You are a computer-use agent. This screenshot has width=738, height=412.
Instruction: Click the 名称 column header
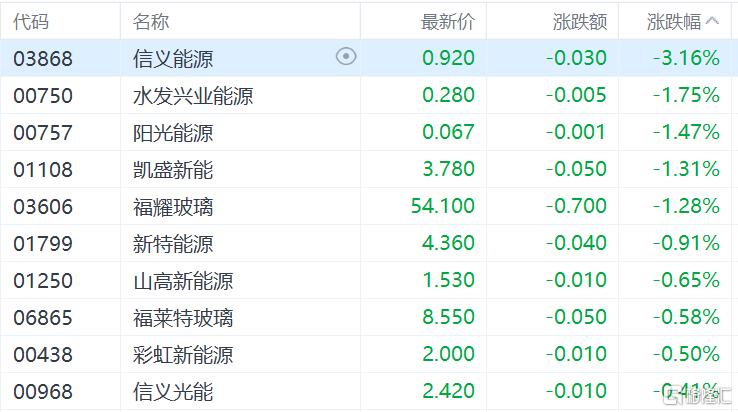pyautogui.click(x=151, y=22)
